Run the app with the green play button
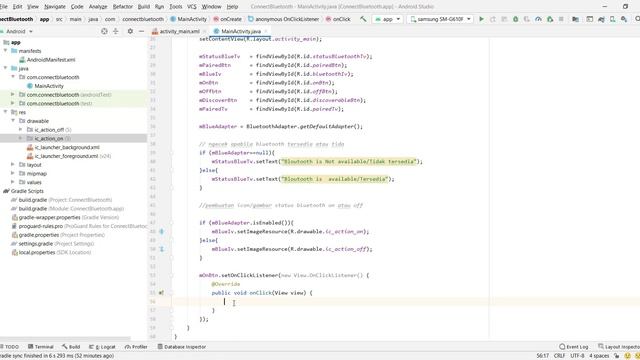 pos(482,19)
